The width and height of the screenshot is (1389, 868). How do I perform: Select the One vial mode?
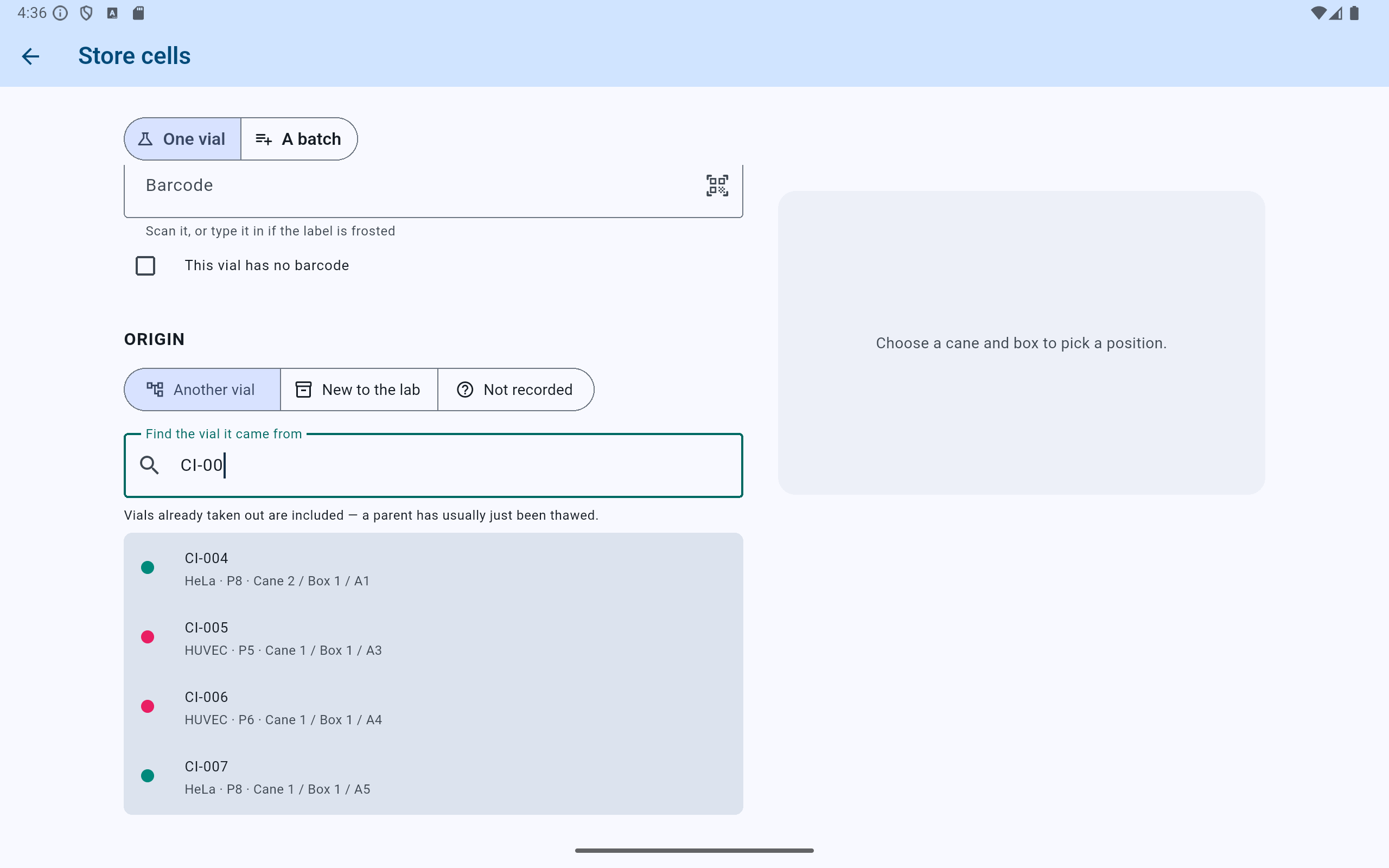pyautogui.click(x=182, y=139)
